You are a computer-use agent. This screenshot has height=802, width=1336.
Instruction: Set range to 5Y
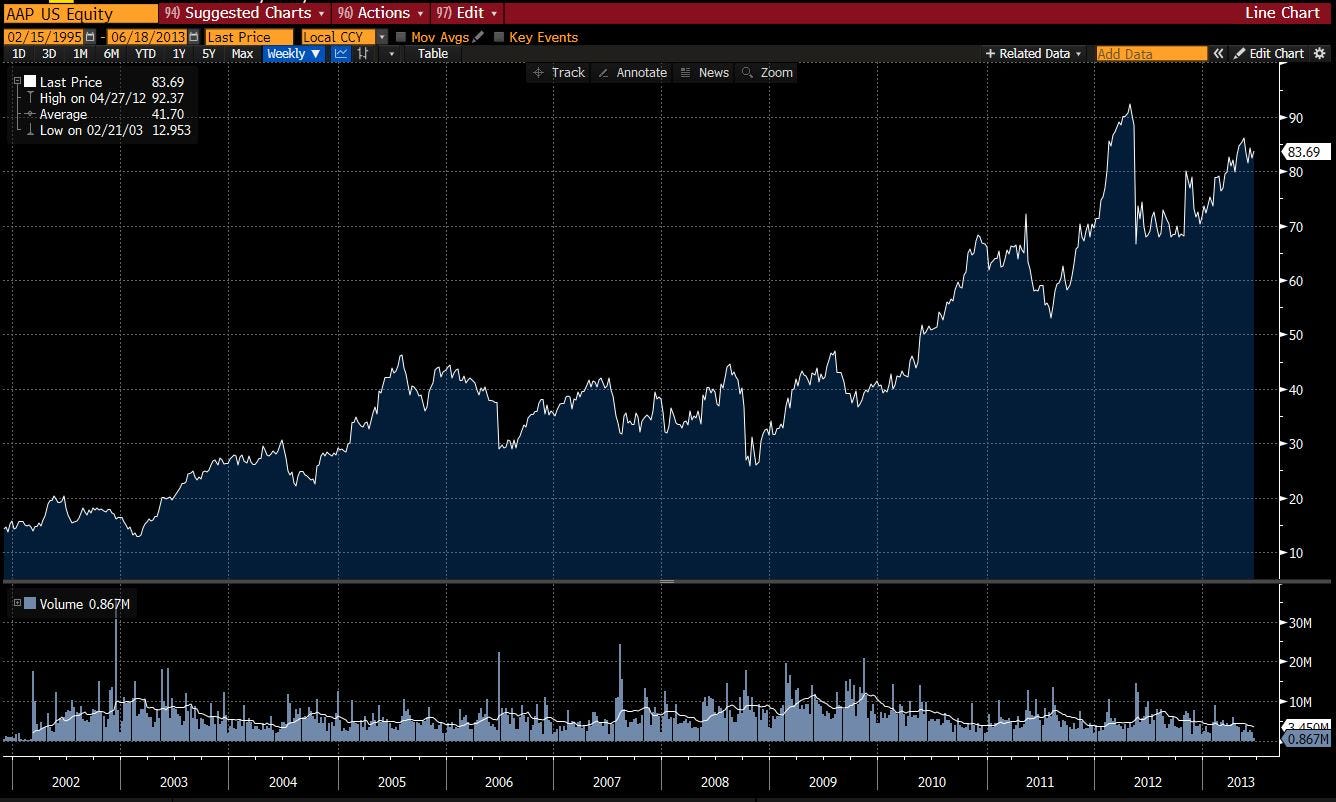point(209,54)
